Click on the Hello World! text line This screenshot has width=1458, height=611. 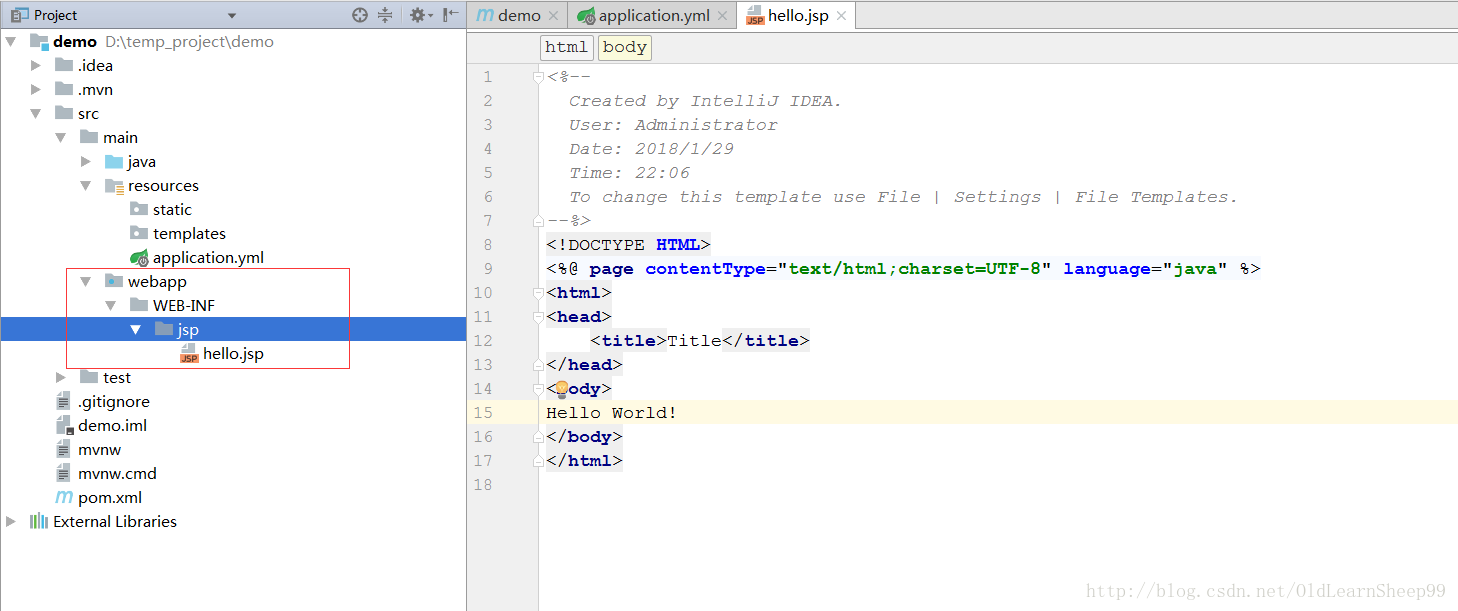pyautogui.click(x=611, y=413)
